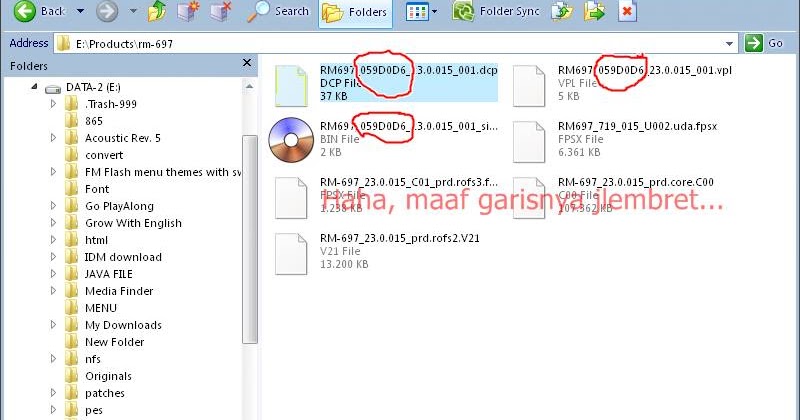Click the Go button

coord(764,43)
